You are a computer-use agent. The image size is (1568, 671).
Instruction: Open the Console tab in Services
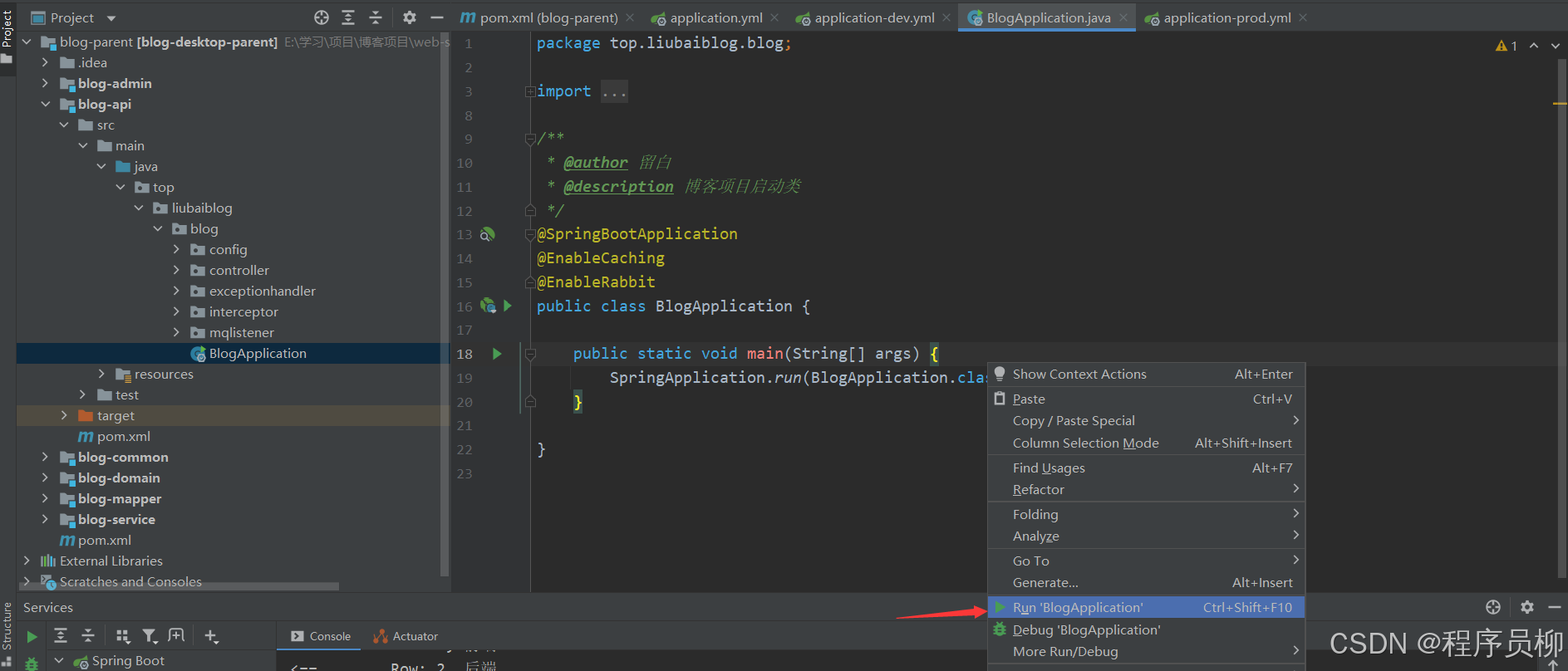pyautogui.click(x=321, y=636)
